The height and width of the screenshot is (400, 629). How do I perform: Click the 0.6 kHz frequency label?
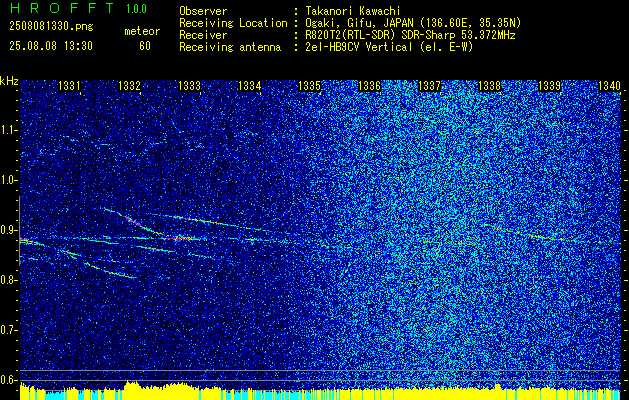[x=9, y=380]
